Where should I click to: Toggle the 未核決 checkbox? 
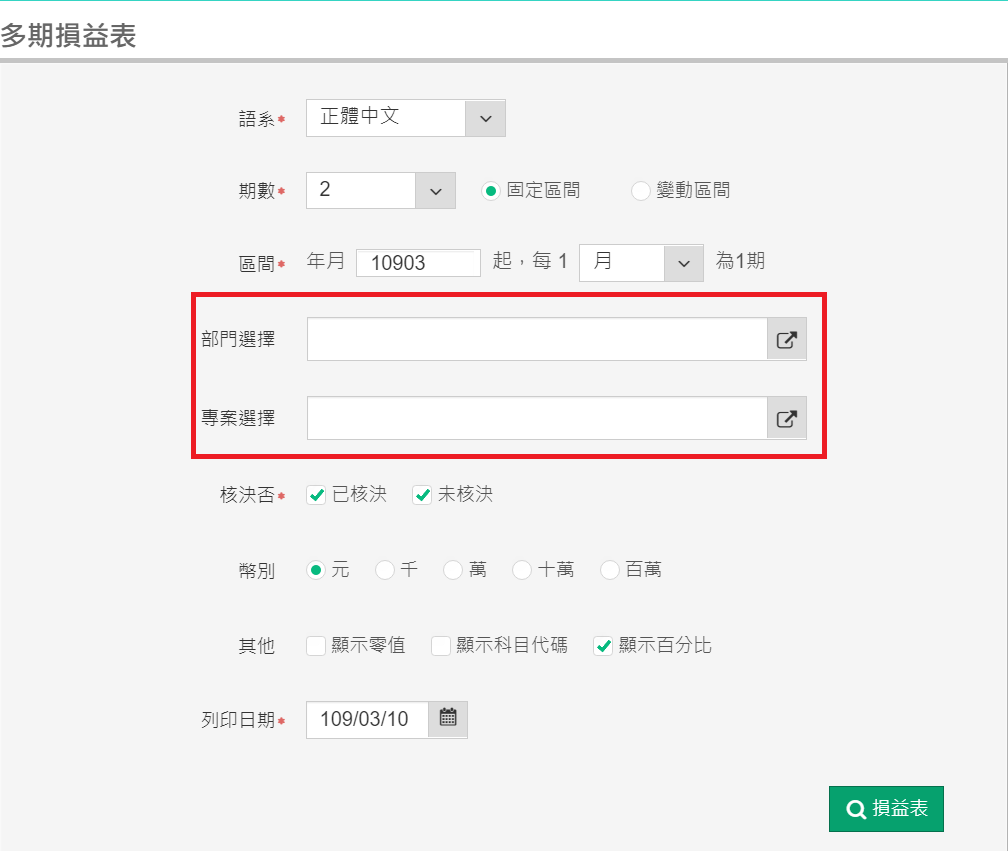422,495
